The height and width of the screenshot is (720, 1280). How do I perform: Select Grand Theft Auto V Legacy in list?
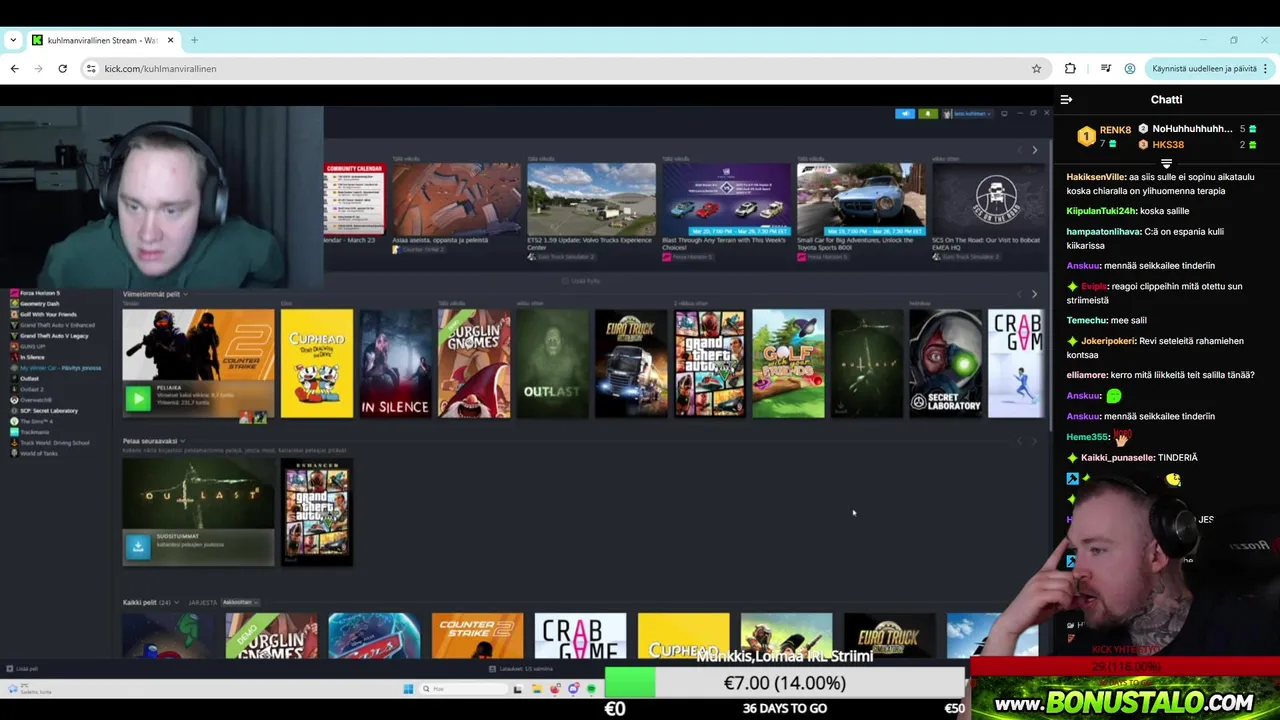(x=54, y=336)
